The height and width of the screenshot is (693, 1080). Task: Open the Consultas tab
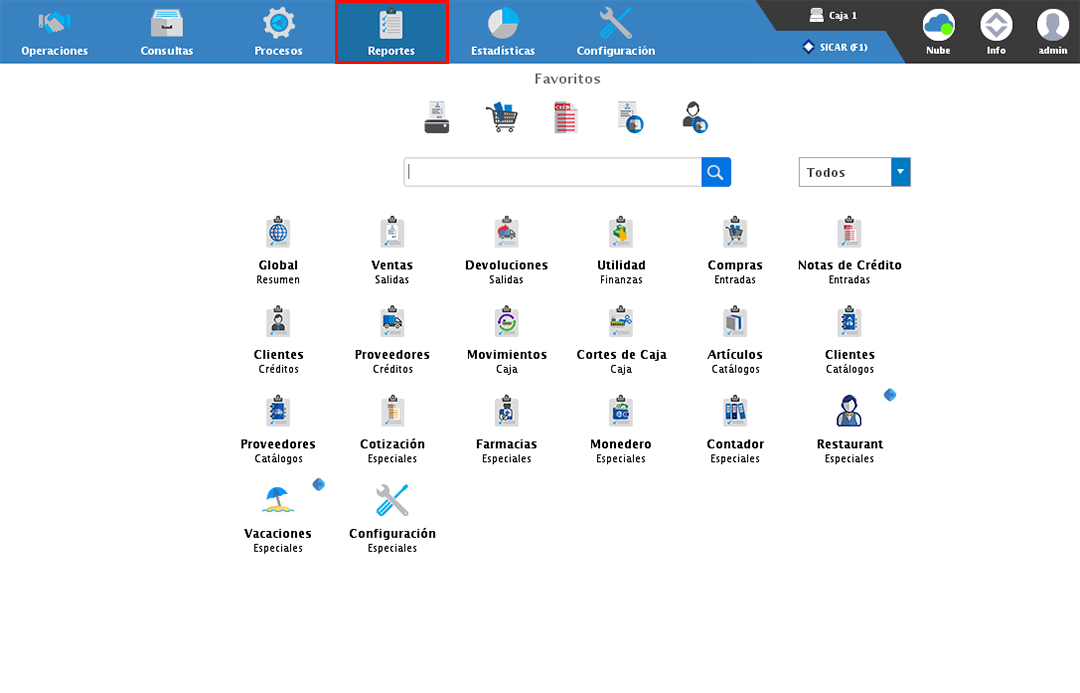click(167, 32)
